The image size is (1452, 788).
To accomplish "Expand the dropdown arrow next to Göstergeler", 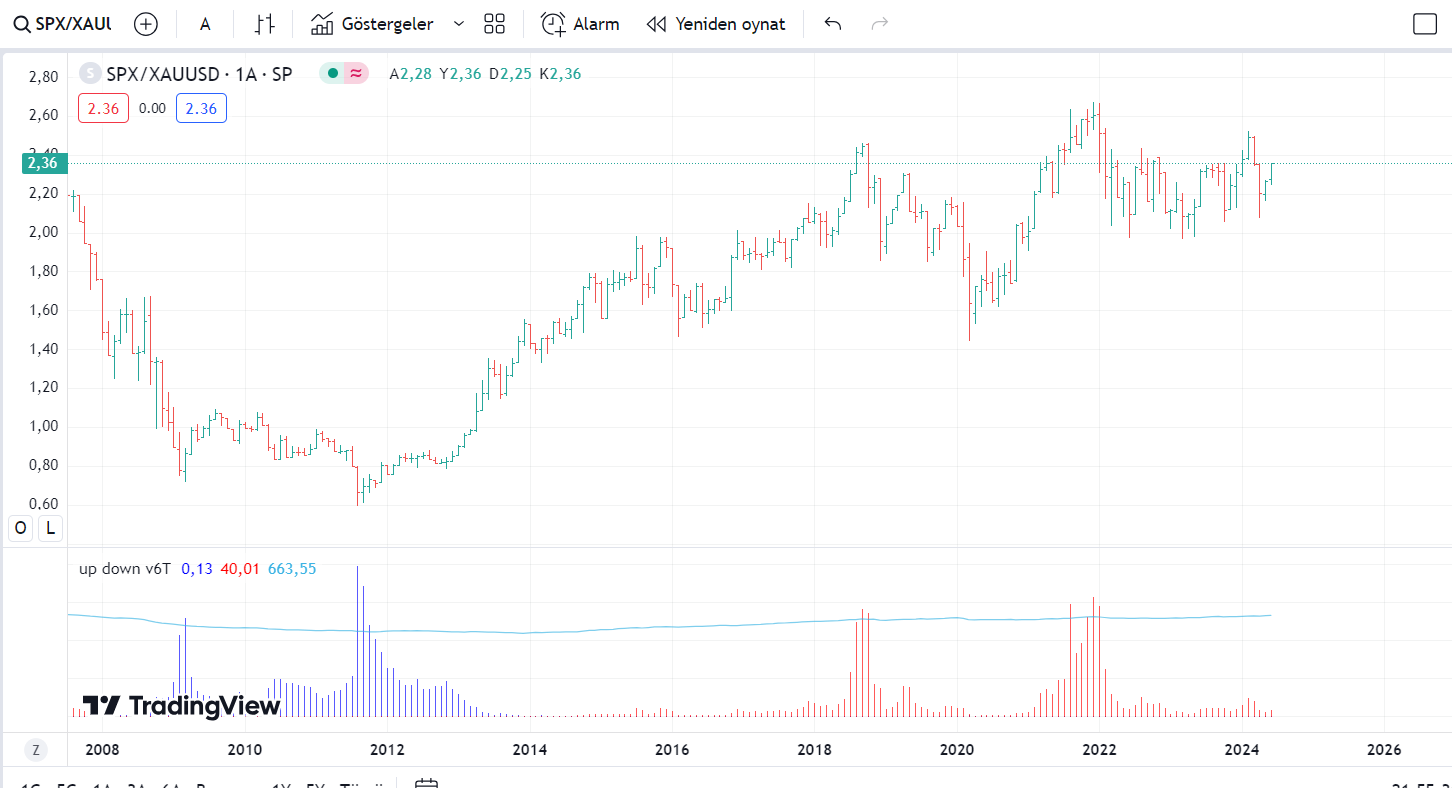I will (459, 24).
